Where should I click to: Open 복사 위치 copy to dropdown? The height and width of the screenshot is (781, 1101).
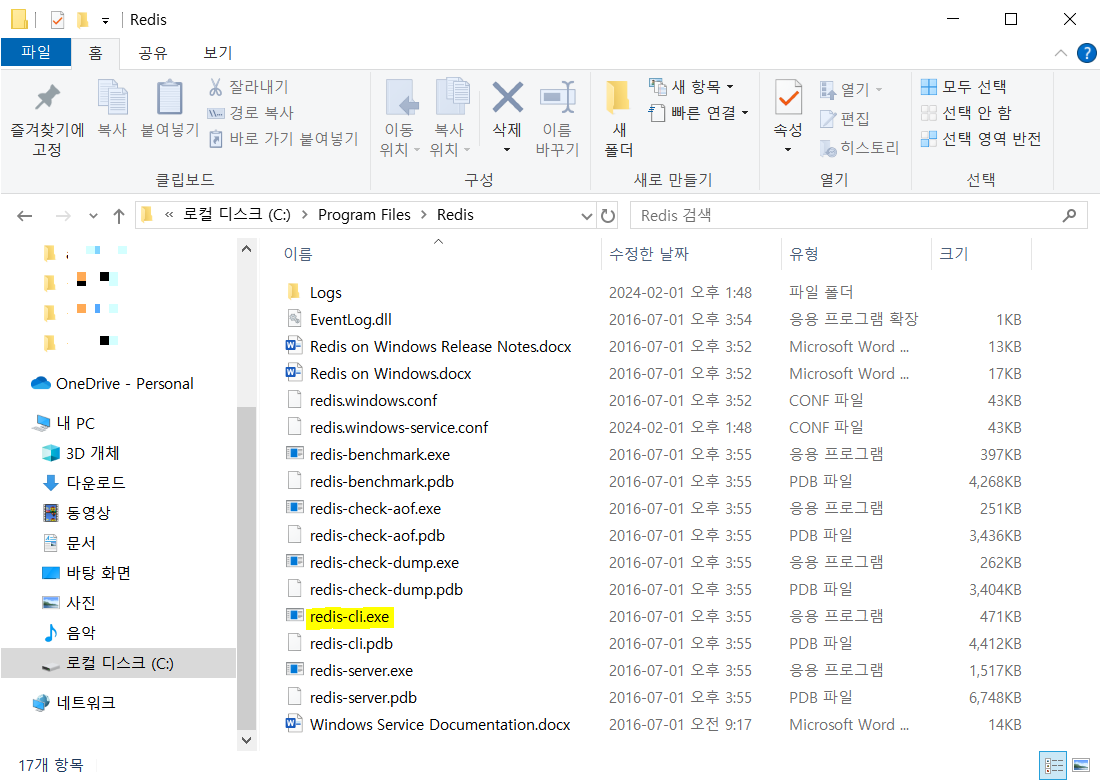click(x=450, y=118)
